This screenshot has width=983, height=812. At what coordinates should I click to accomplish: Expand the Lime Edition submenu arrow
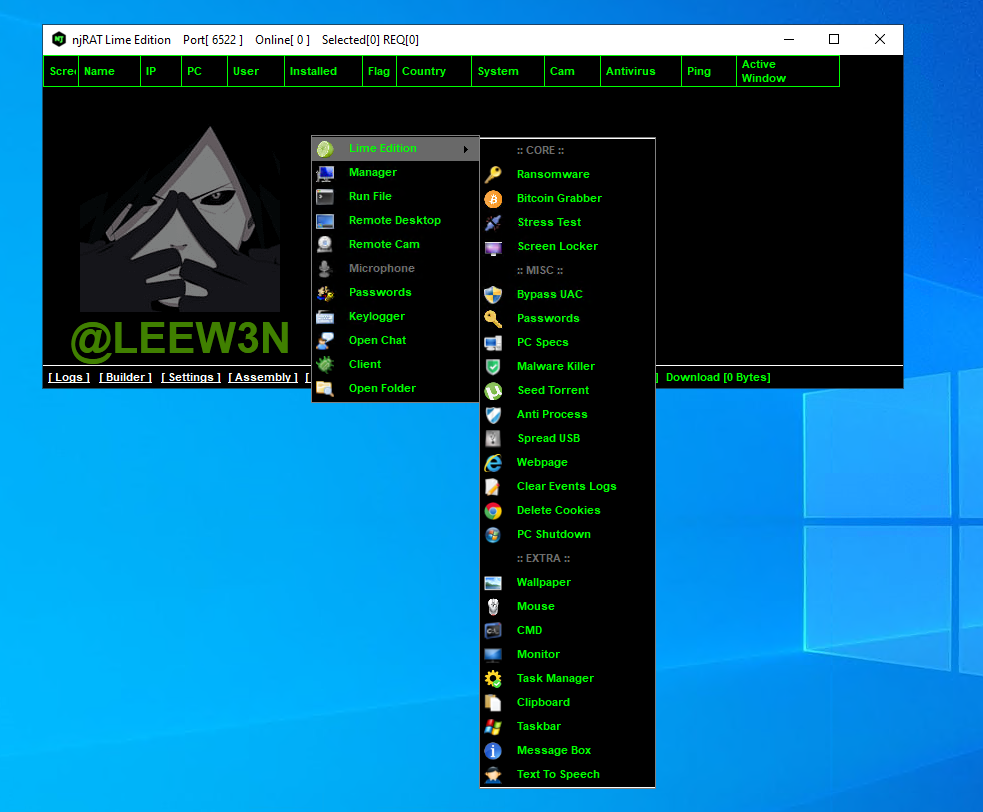[x=466, y=149]
